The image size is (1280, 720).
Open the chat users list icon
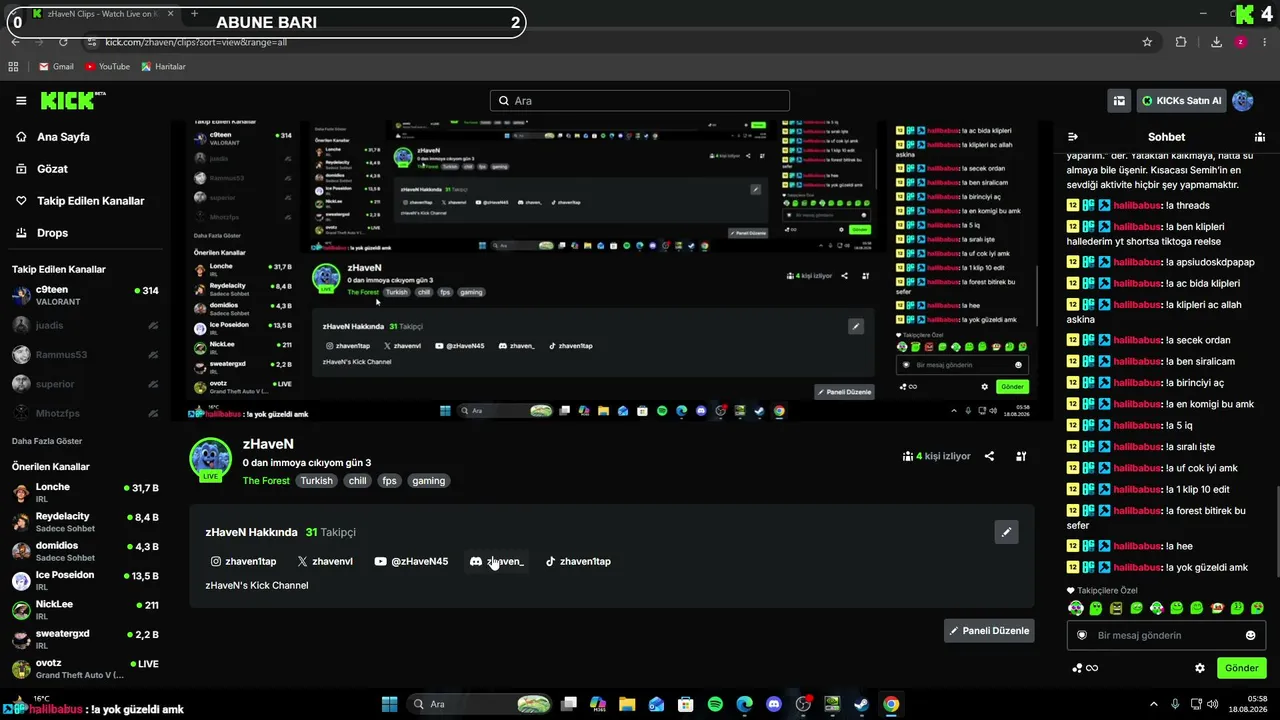click(1260, 137)
